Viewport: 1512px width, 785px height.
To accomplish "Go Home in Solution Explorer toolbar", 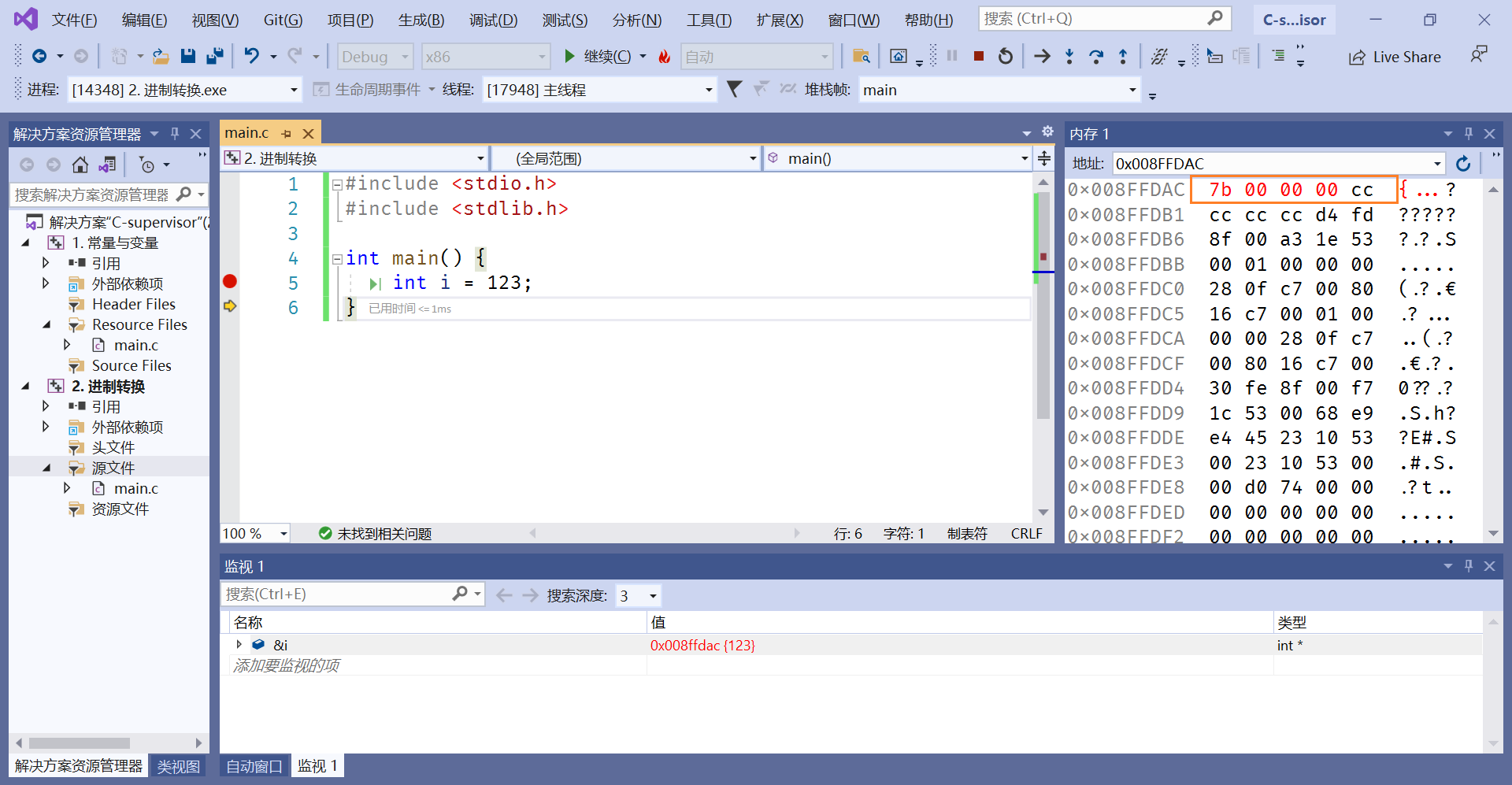I will coord(80,165).
